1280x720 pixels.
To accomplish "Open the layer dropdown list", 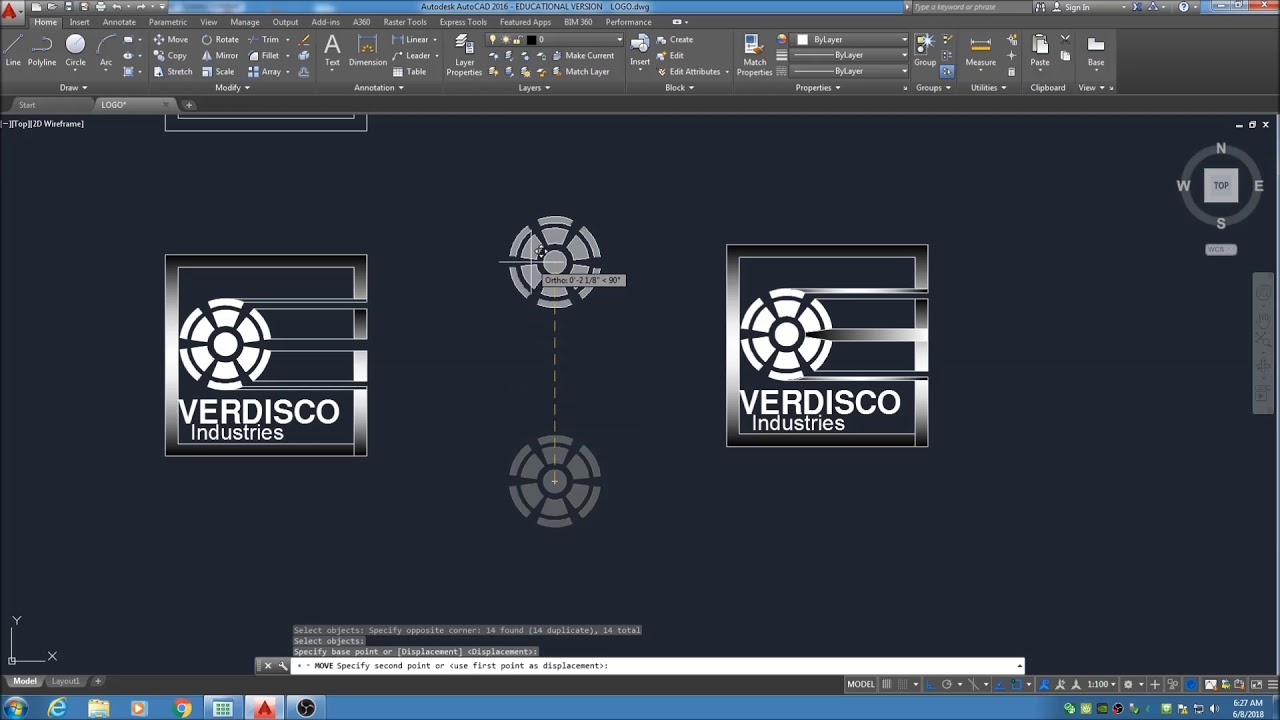I will 556,40.
